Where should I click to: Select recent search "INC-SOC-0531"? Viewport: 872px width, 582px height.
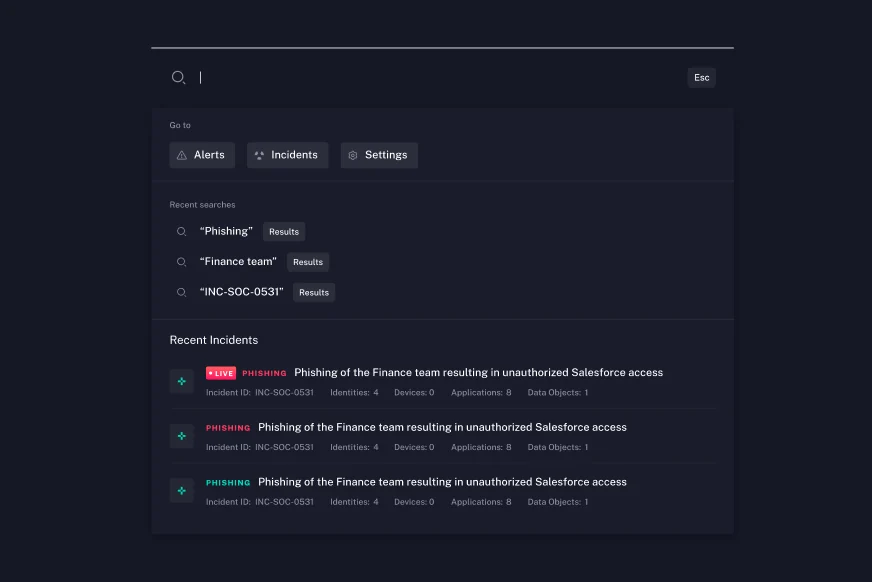pos(241,292)
